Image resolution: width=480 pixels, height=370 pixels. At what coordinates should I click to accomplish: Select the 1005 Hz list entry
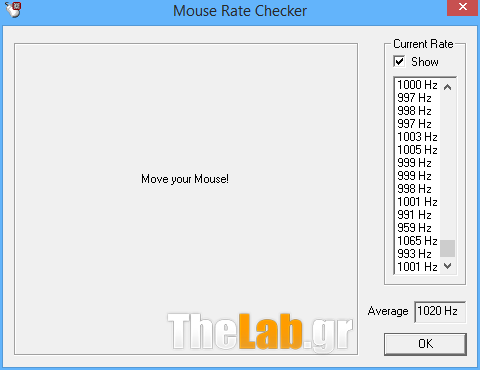click(x=417, y=150)
